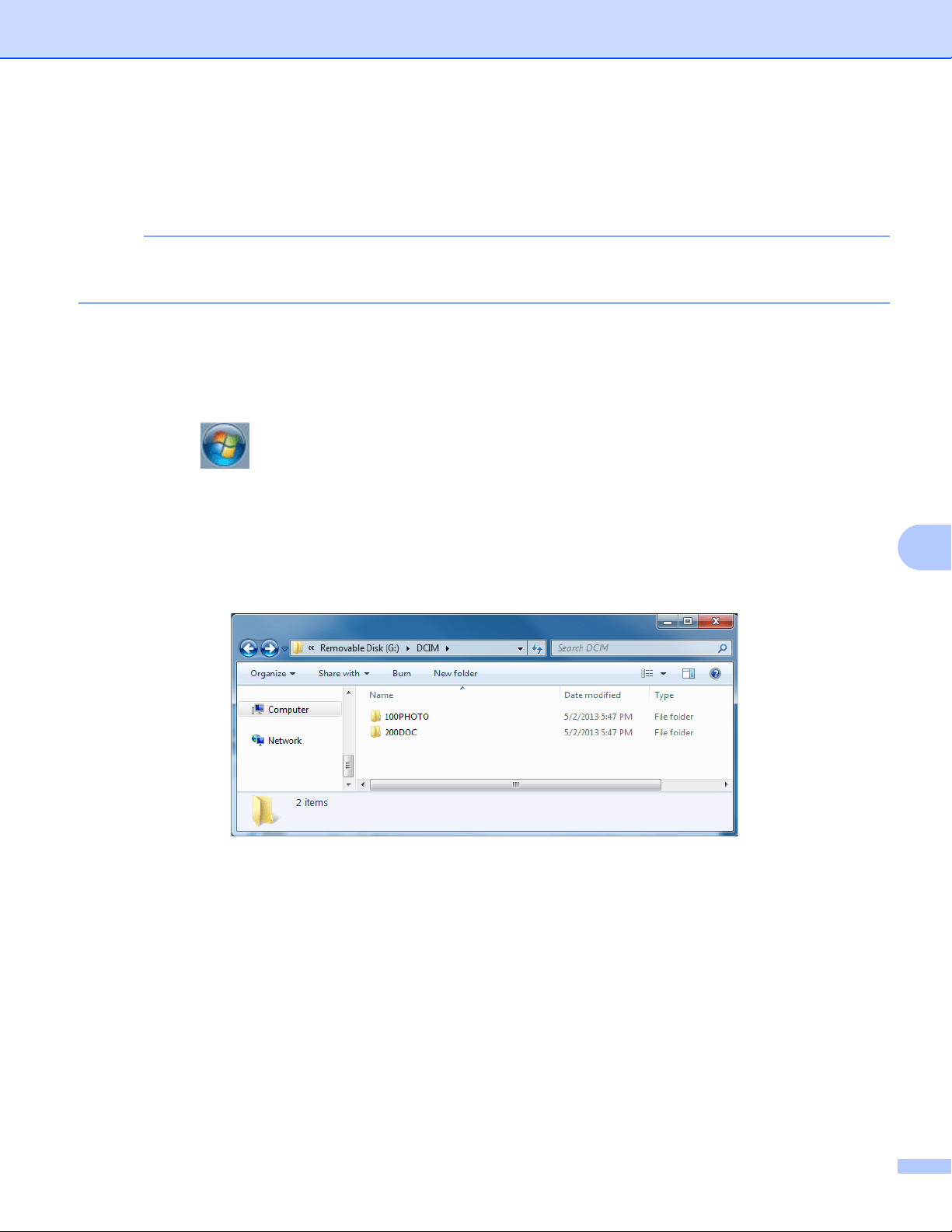Screen dimensions: 952x1232
Task: Open the Organize menu
Action: click(x=273, y=674)
